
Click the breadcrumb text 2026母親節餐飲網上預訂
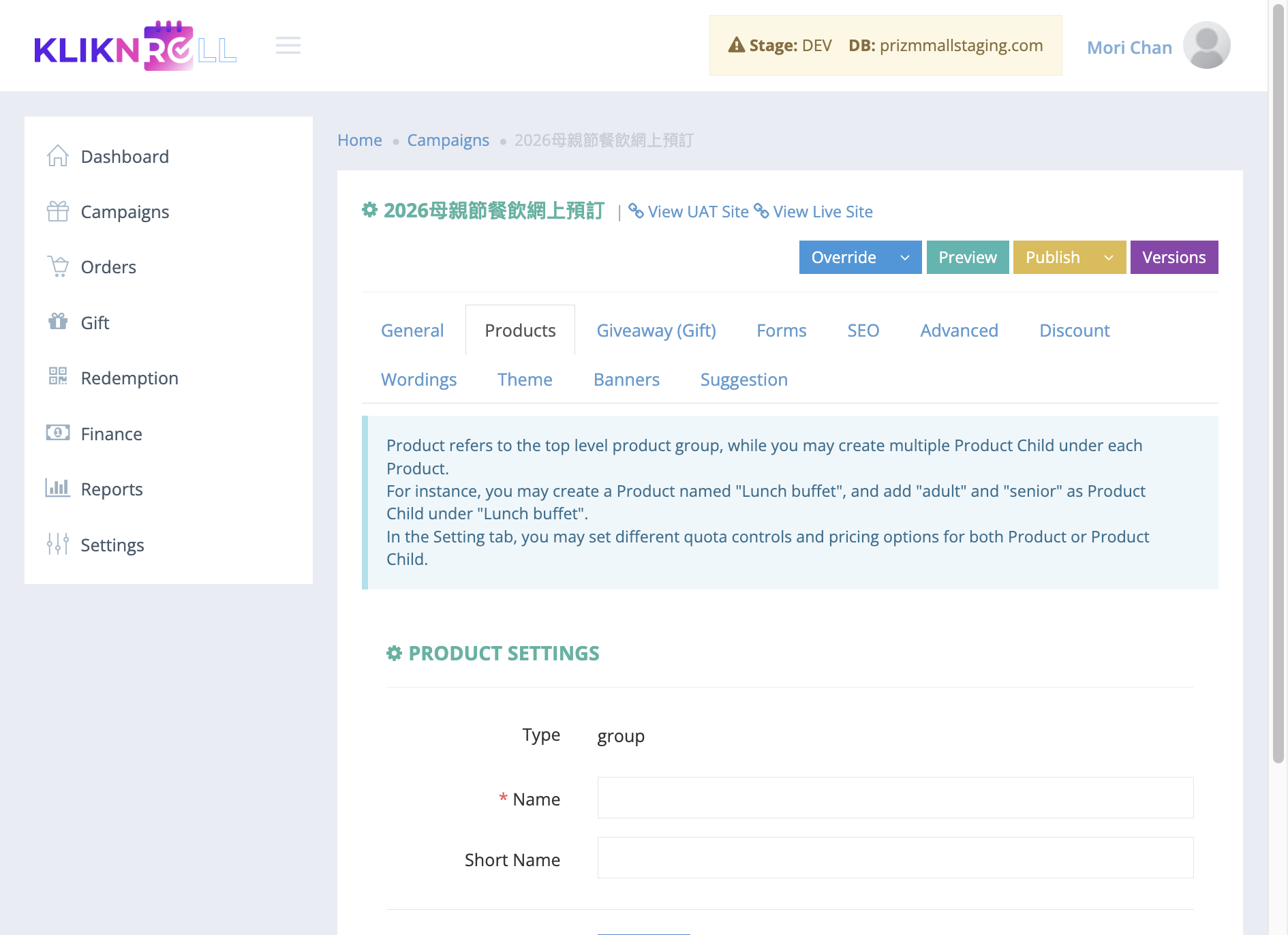pyautogui.click(x=604, y=140)
